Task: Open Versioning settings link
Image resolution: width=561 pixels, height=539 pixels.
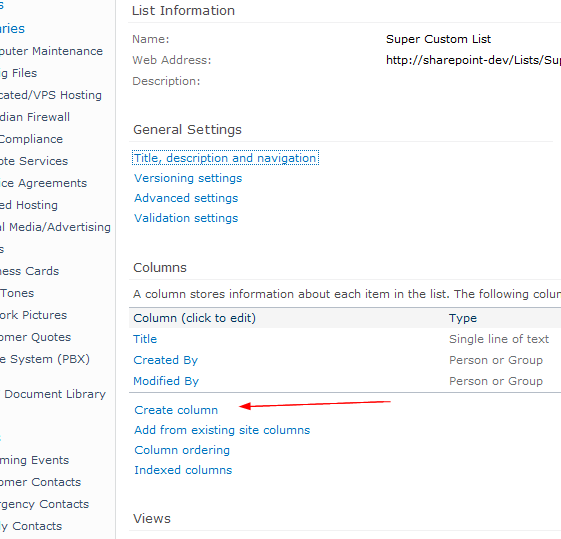Action: 188,178
